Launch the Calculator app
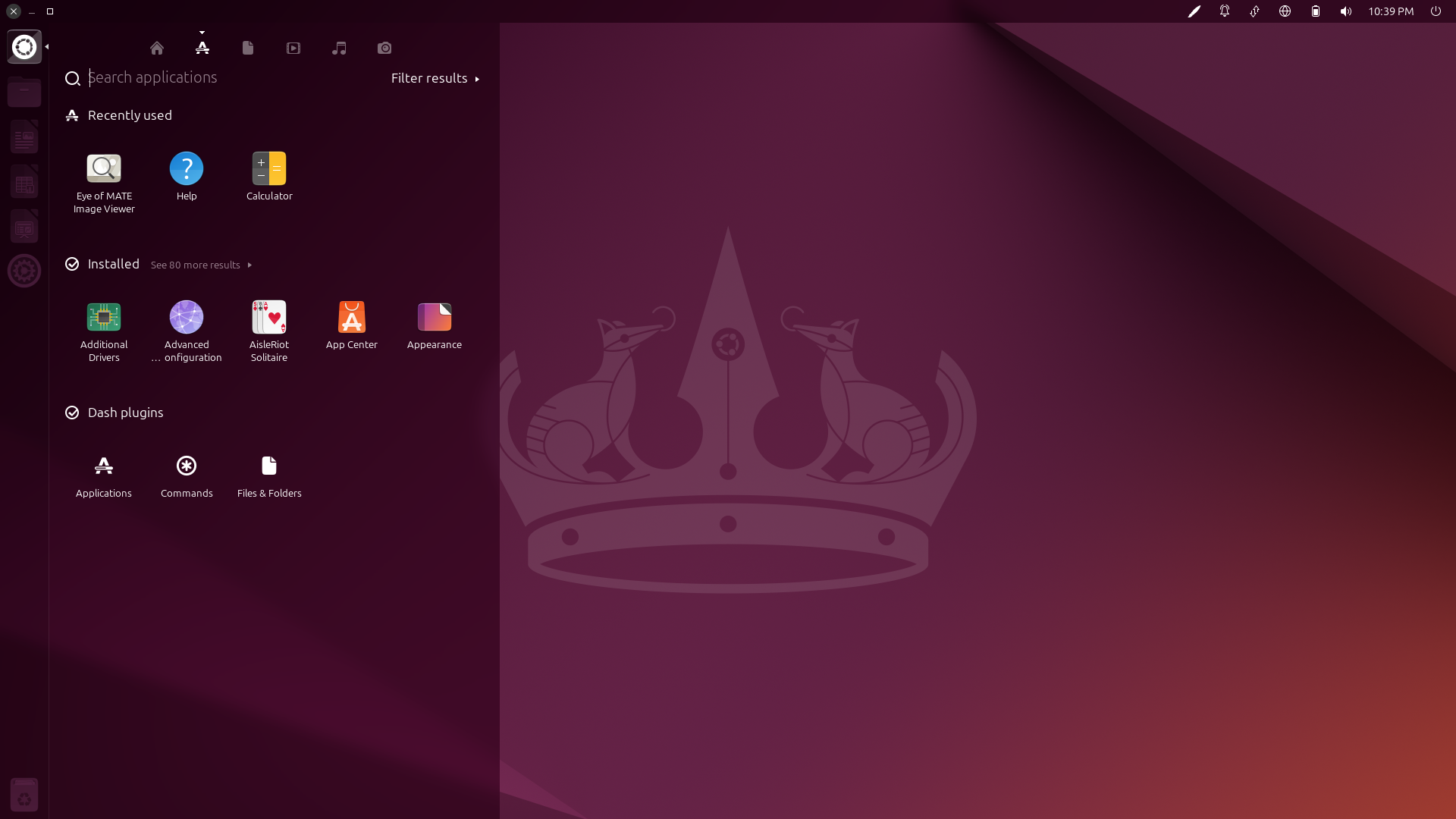1456x819 pixels. click(269, 169)
